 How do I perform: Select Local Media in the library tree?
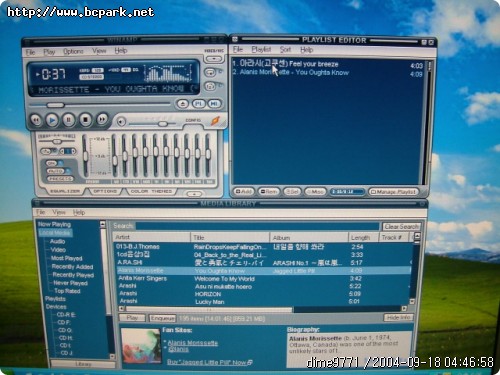point(55,233)
